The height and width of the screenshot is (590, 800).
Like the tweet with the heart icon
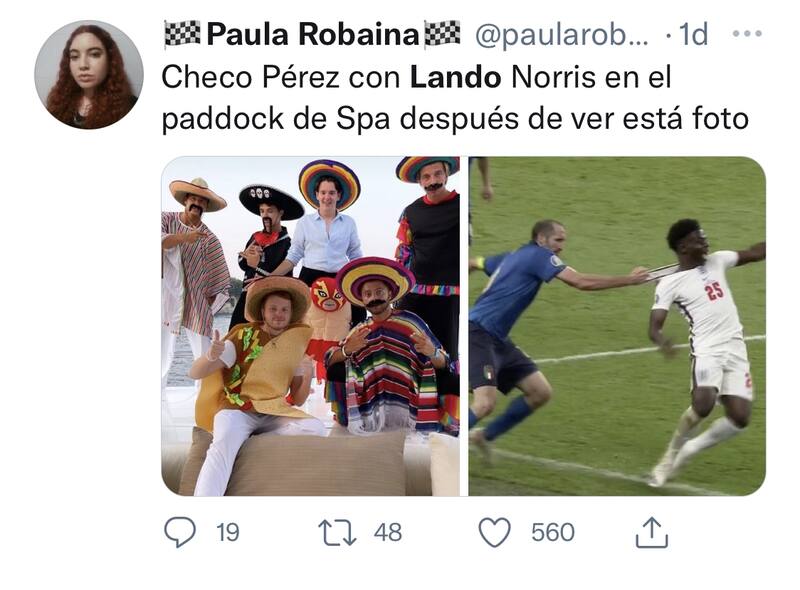[x=494, y=532]
